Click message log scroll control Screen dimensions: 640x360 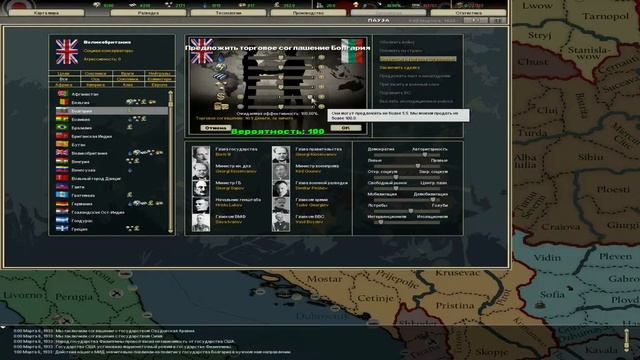[627, 341]
